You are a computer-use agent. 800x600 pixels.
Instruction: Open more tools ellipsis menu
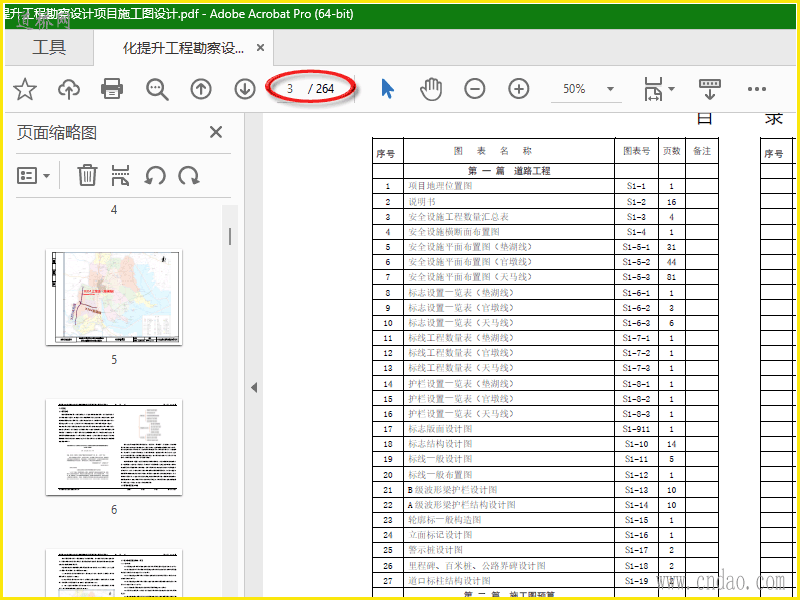pyautogui.click(x=757, y=89)
